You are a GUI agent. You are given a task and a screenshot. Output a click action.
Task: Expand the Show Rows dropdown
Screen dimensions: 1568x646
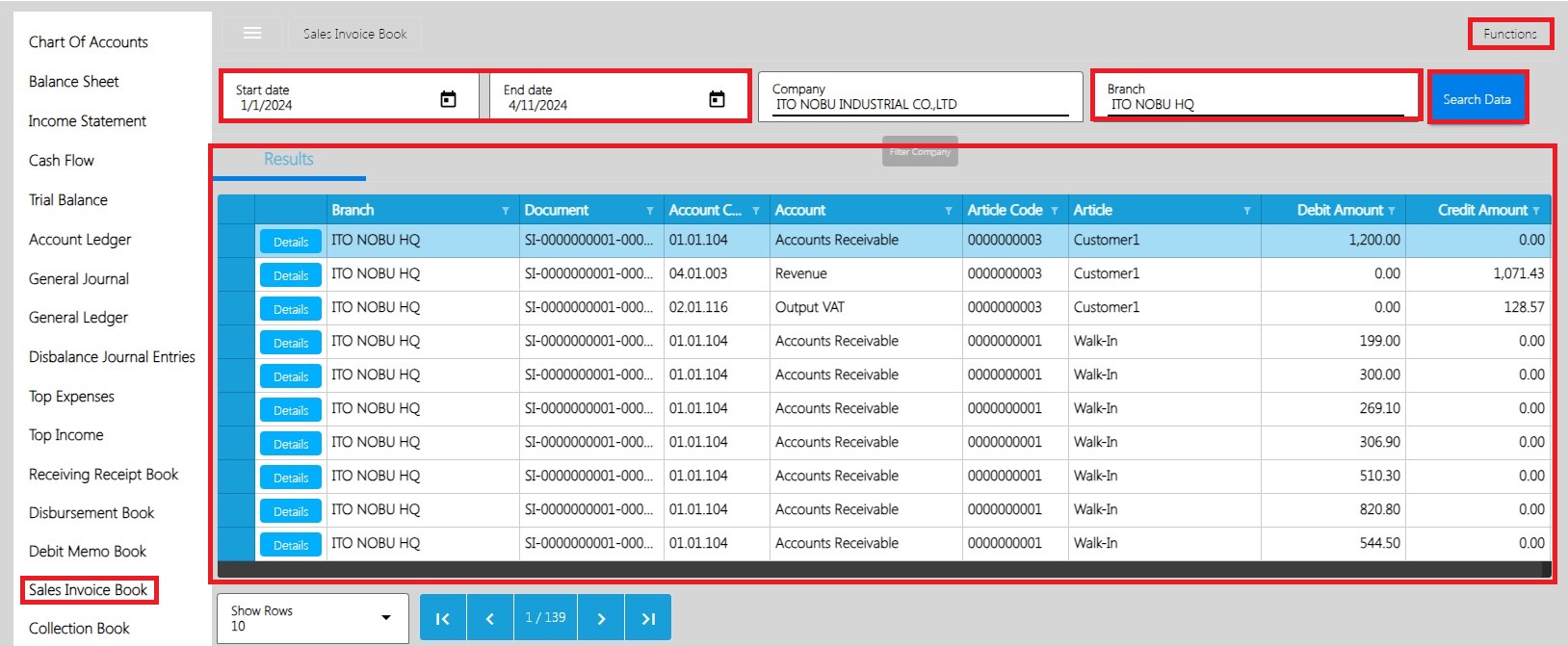click(386, 618)
